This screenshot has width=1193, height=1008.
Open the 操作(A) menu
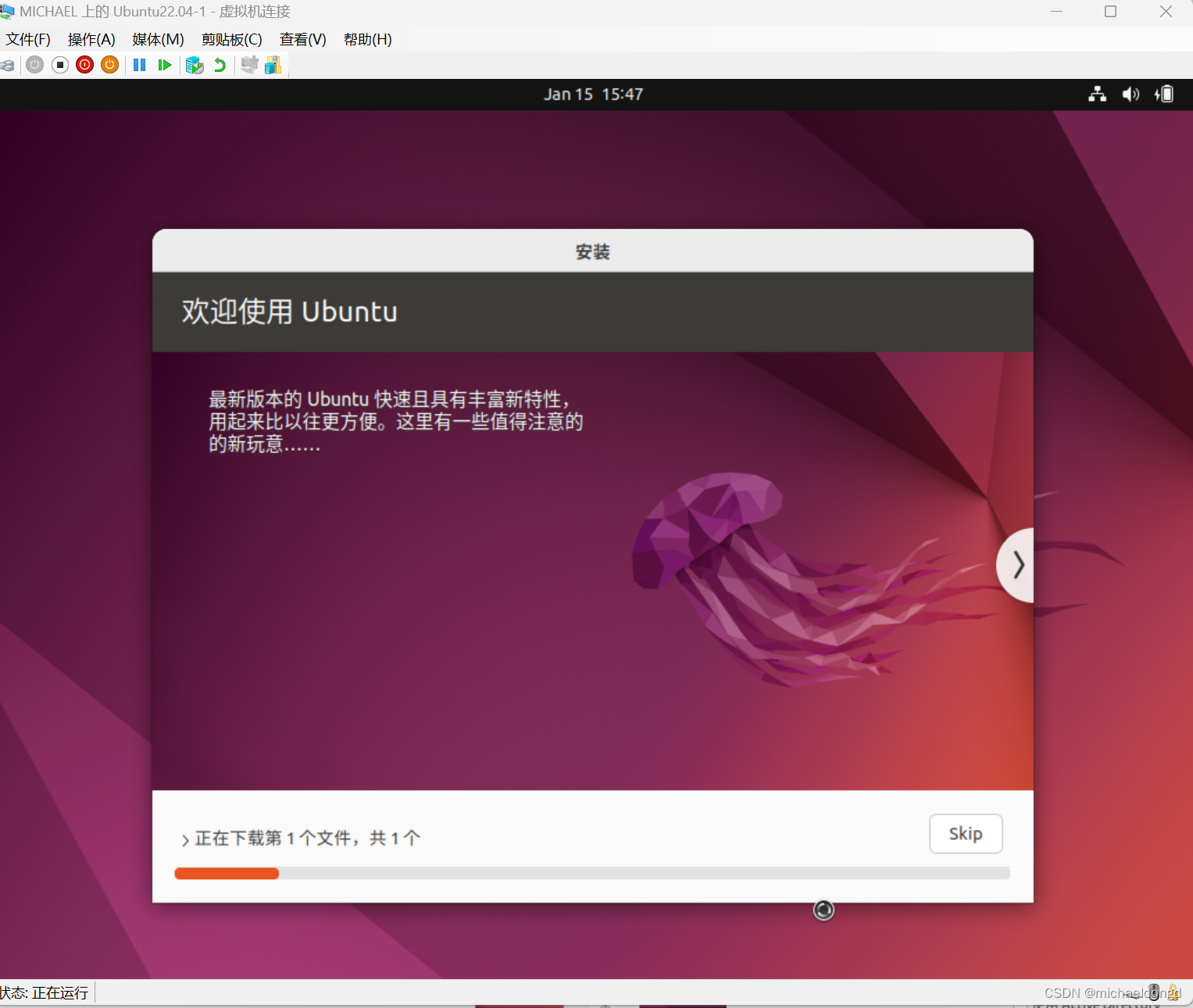(91, 39)
